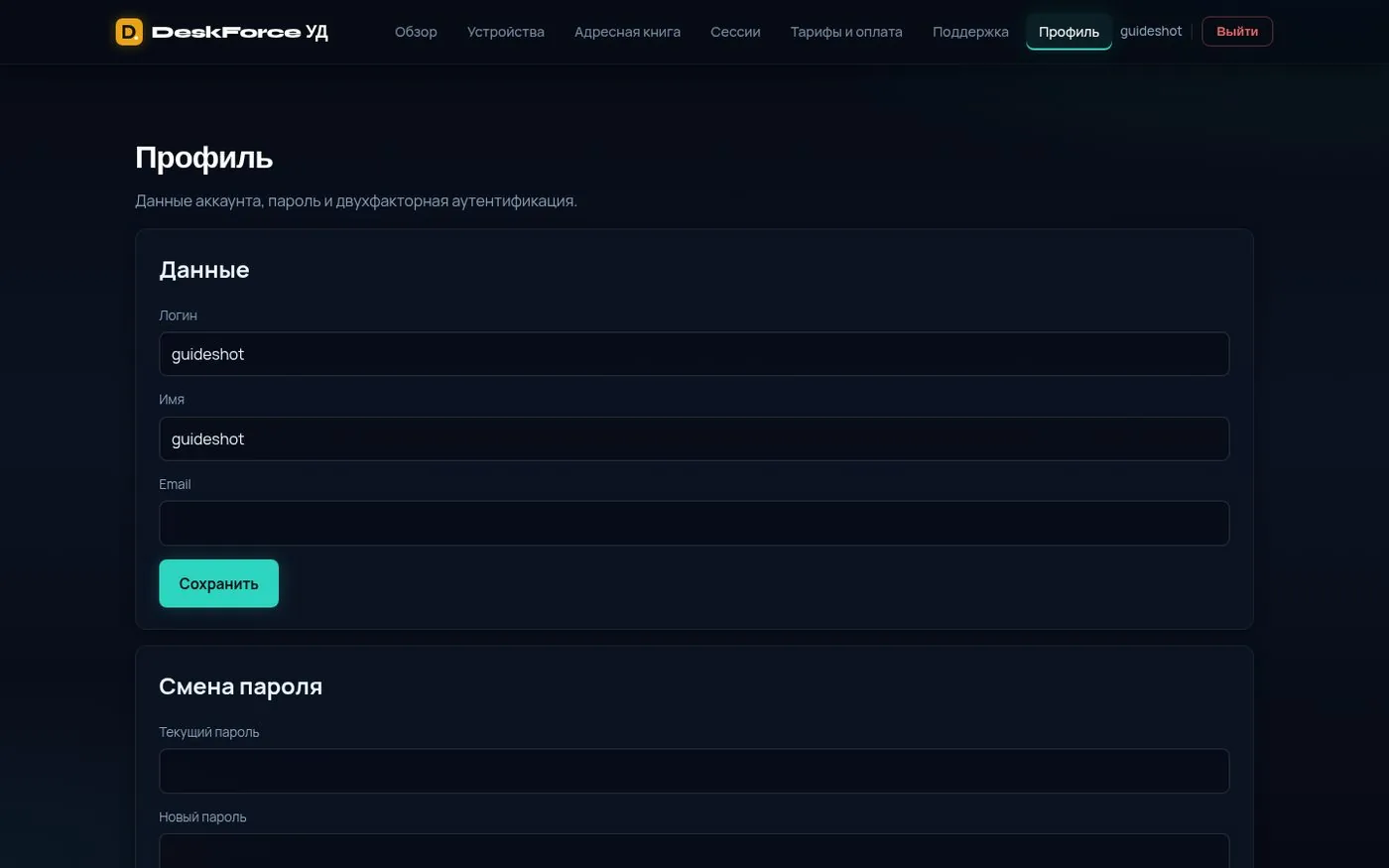1389x868 pixels.
Task: Click the Данные section heading
Action: click(203, 270)
